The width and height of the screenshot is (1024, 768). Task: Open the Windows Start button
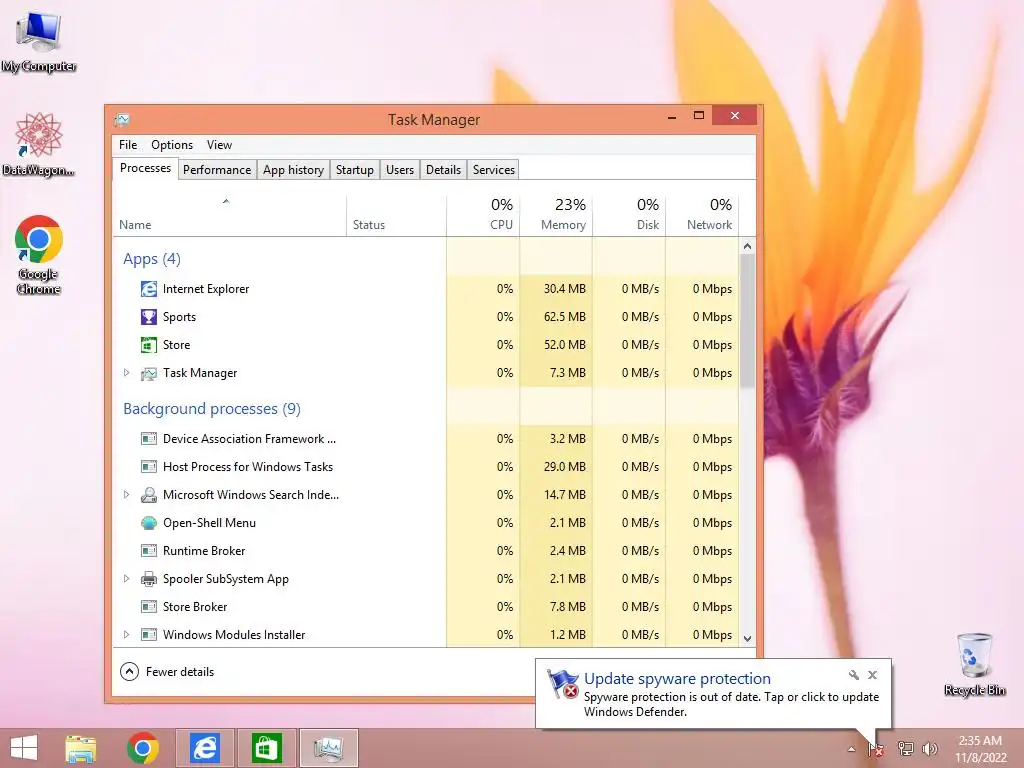(x=24, y=748)
